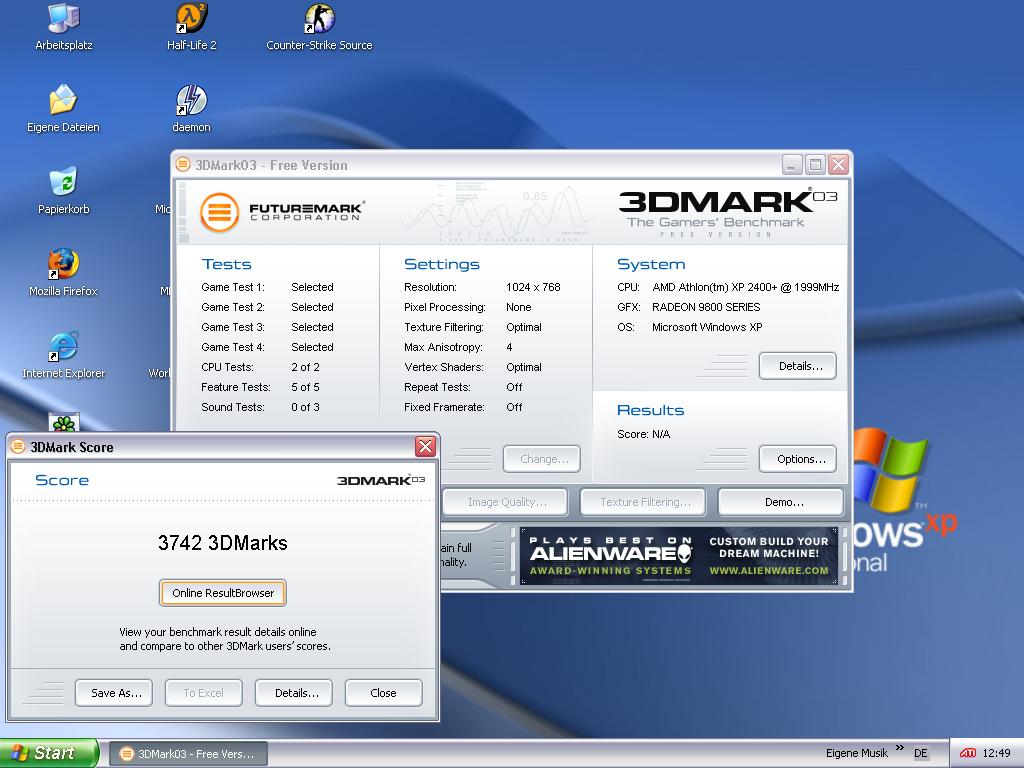Image resolution: width=1024 pixels, height=768 pixels.
Task: Click the Game Test 1 row
Action: tap(267, 287)
